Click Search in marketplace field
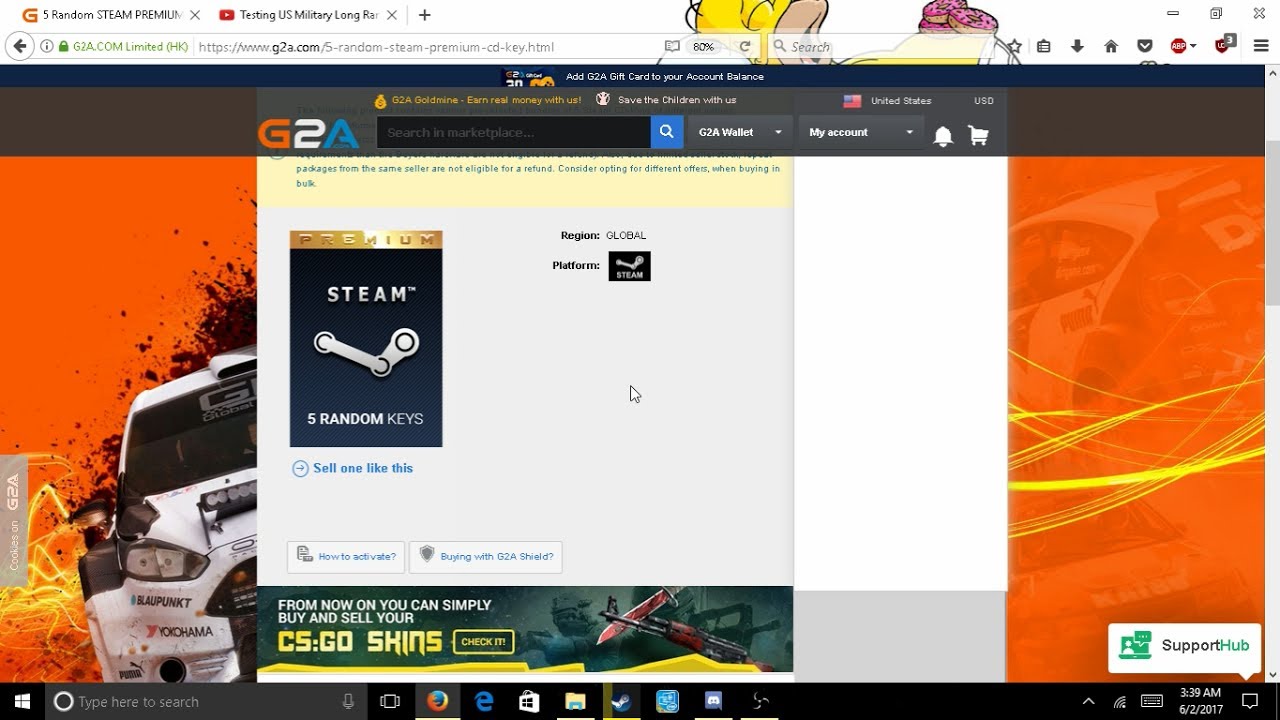The width and height of the screenshot is (1280, 720). (513, 132)
